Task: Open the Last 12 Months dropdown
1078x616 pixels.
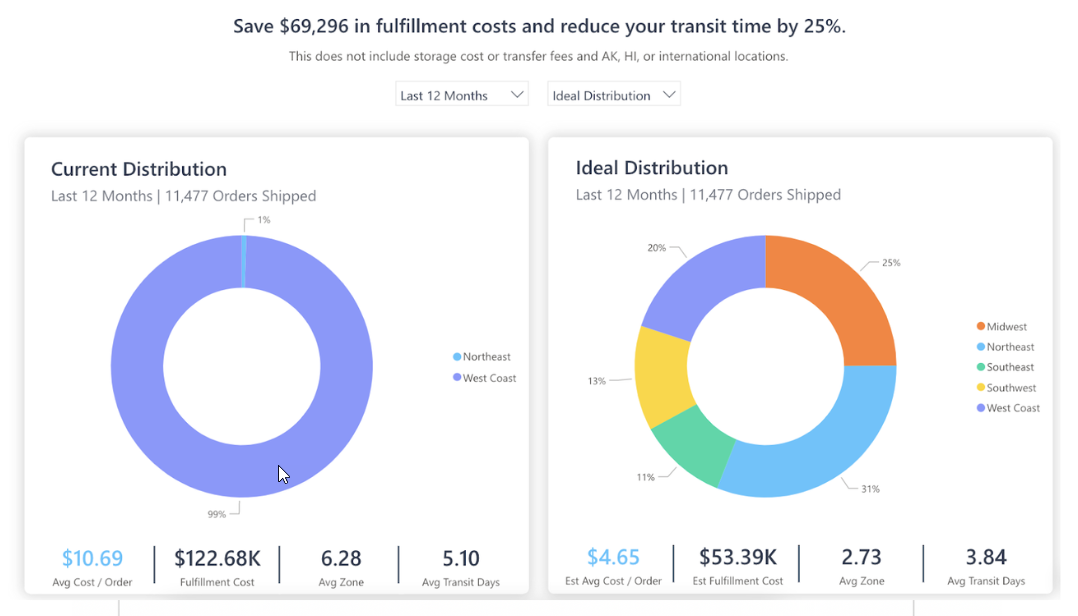Action: click(x=461, y=95)
